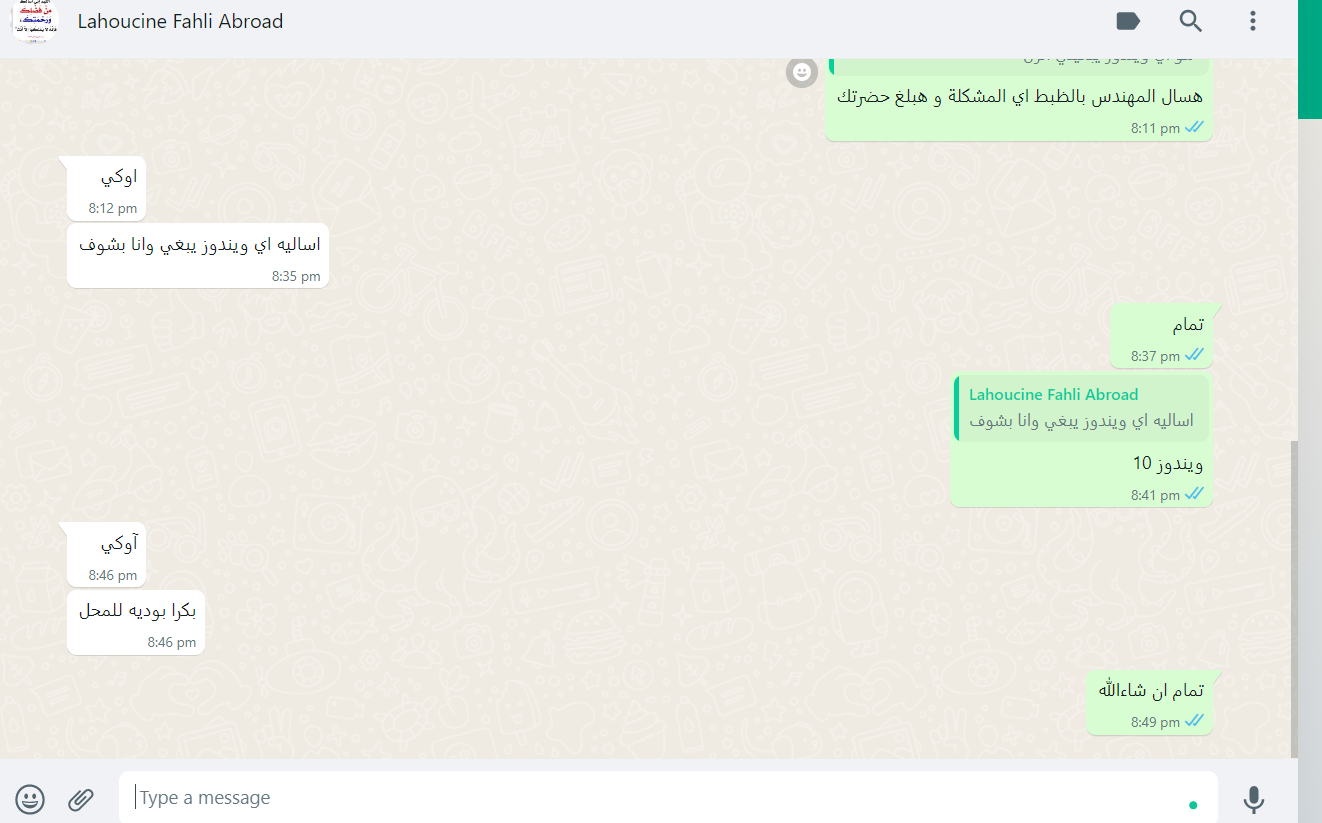
Task: Open the contact's profile picture
Action: [x=35, y=21]
